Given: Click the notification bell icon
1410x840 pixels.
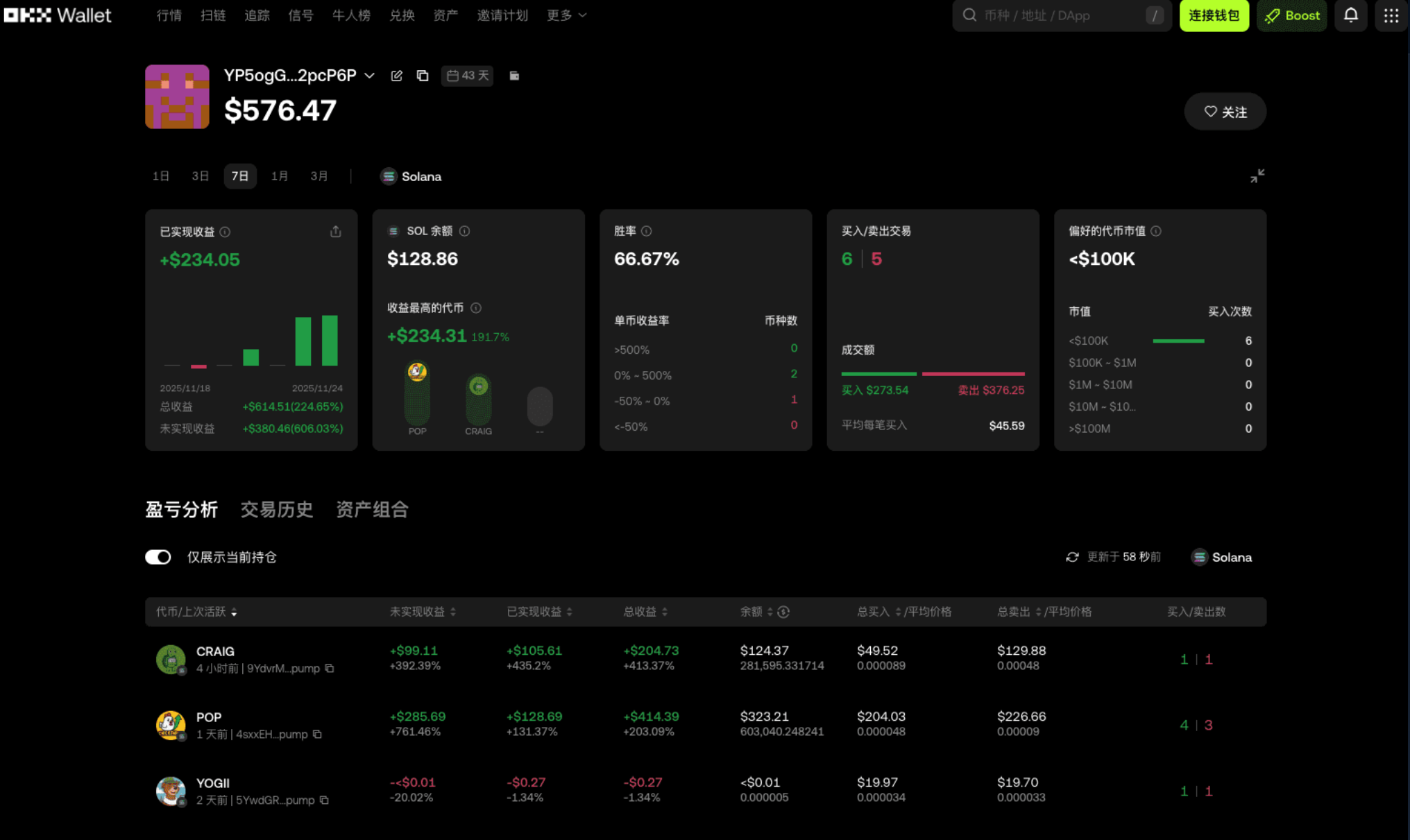Looking at the screenshot, I should [x=1350, y=15].
